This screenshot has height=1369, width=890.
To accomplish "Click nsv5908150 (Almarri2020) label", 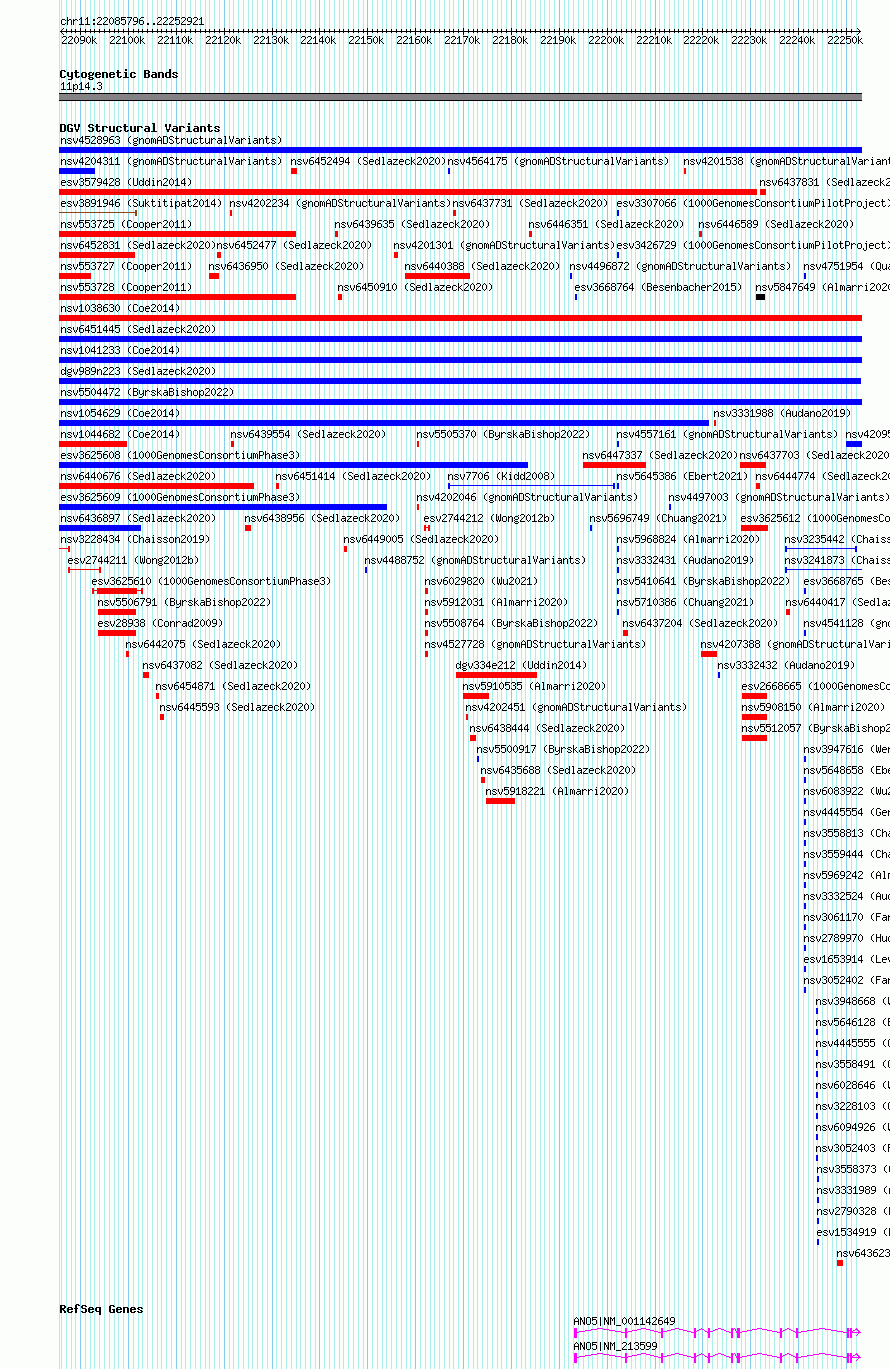I will (813, 707).
